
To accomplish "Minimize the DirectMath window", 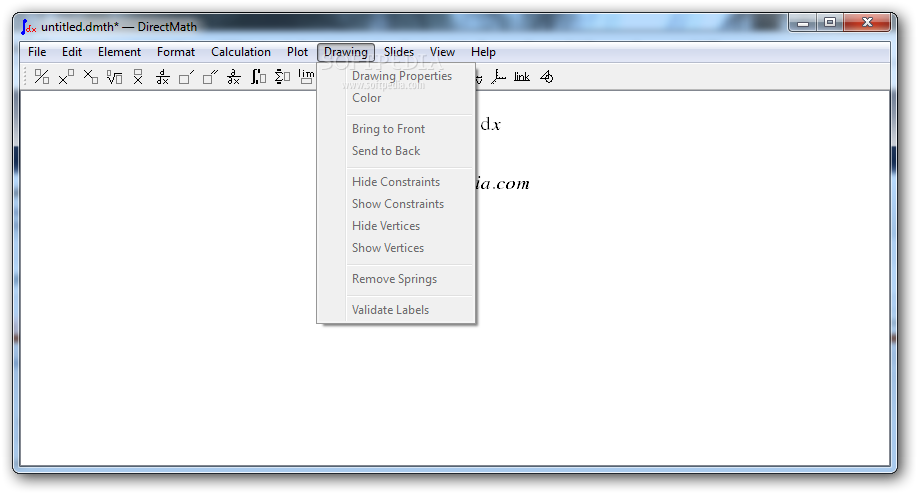I will click(x=803, y=23).
